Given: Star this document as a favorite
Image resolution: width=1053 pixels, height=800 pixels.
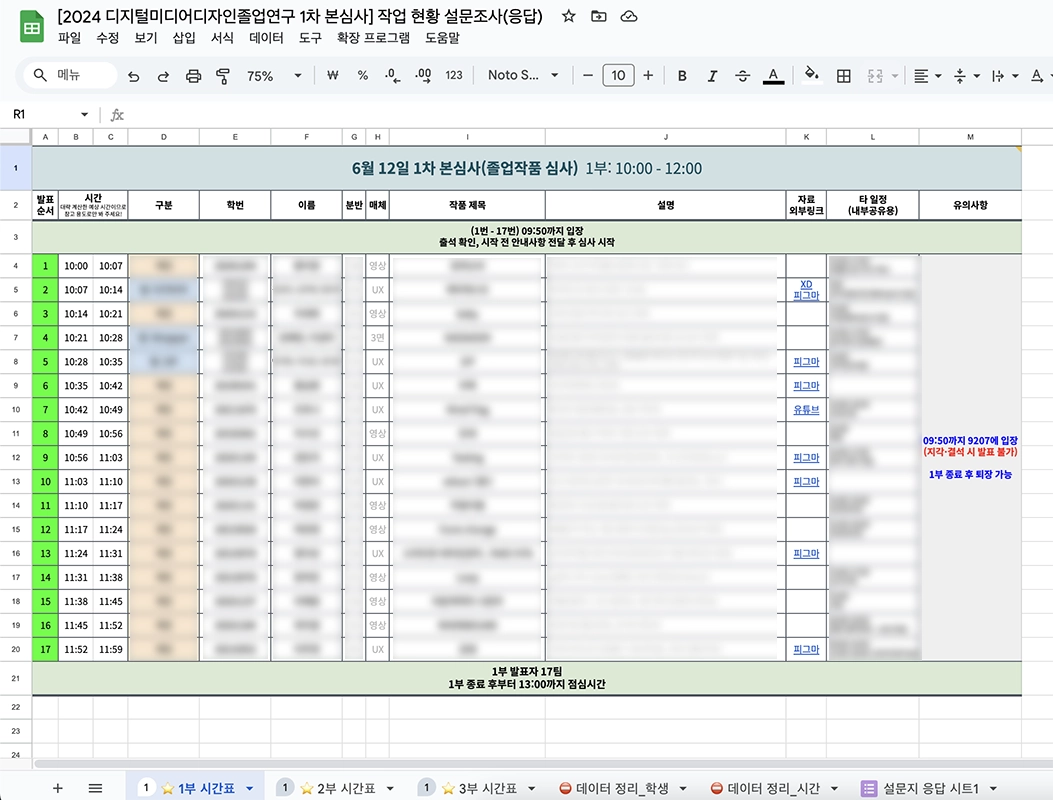Looking at the screenshot, I should pyautogui.click(x=568, y=17).
